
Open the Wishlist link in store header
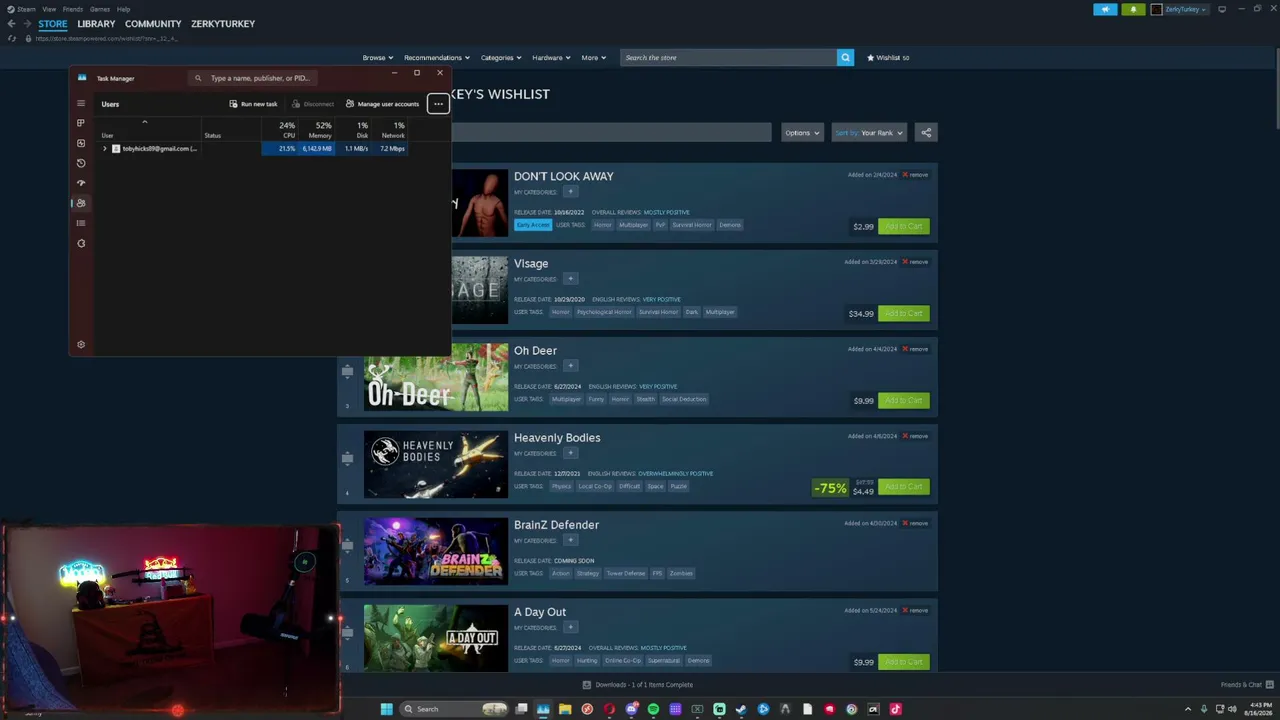point(888,58)
